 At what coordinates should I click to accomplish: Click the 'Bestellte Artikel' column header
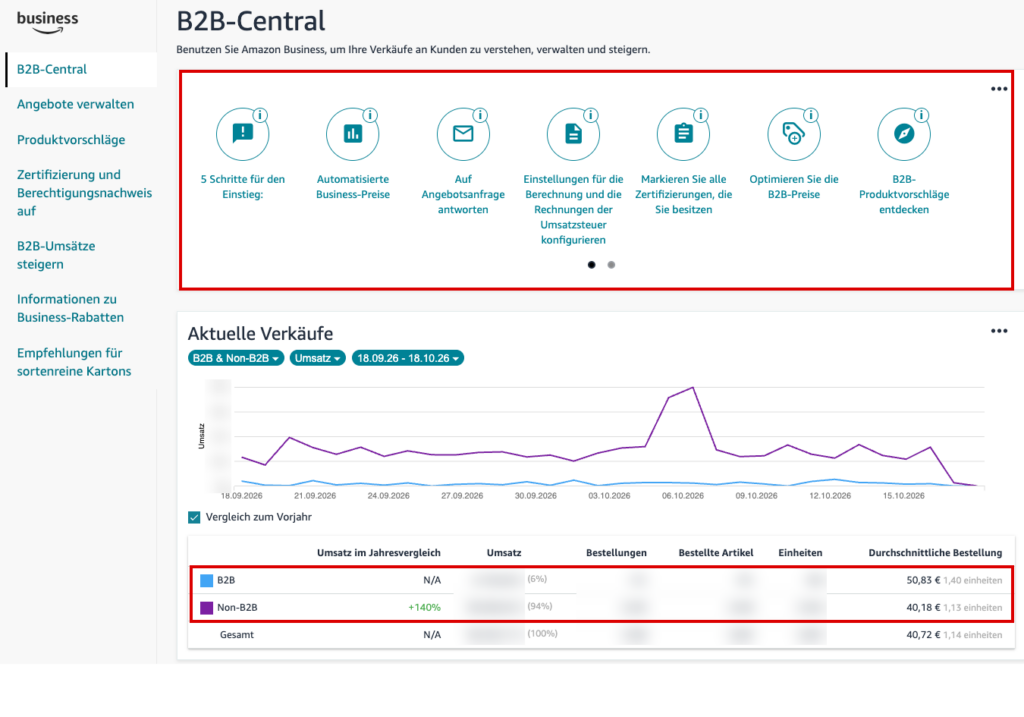716,552
